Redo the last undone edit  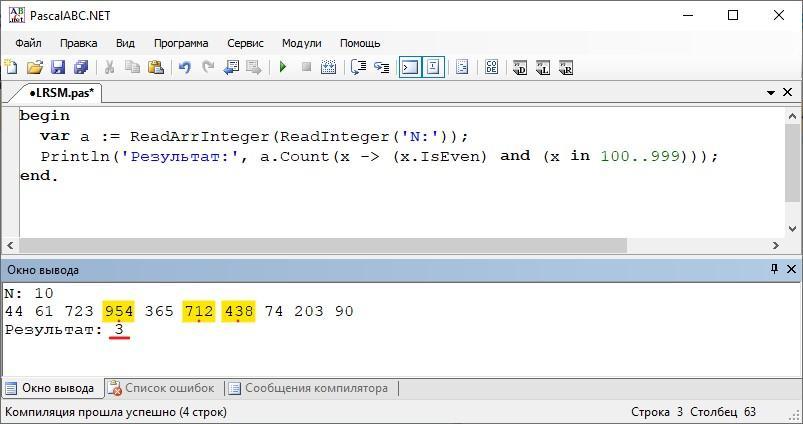pyautogui.click(x=208, y=67)
